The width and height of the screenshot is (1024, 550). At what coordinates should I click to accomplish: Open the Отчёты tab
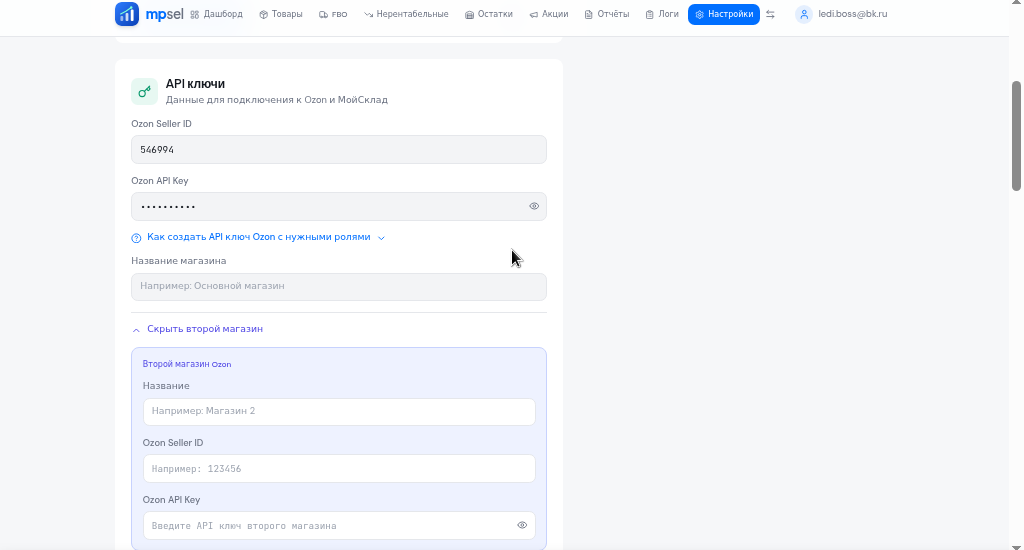click(x=607, y=14)
